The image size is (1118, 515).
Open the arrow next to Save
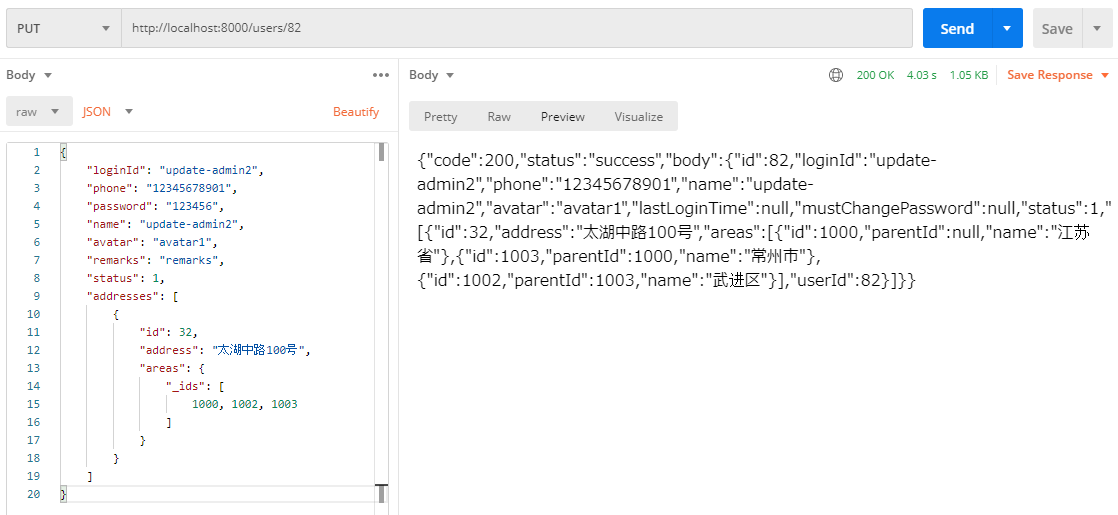pyautogui.click(x=1096, y=29)
